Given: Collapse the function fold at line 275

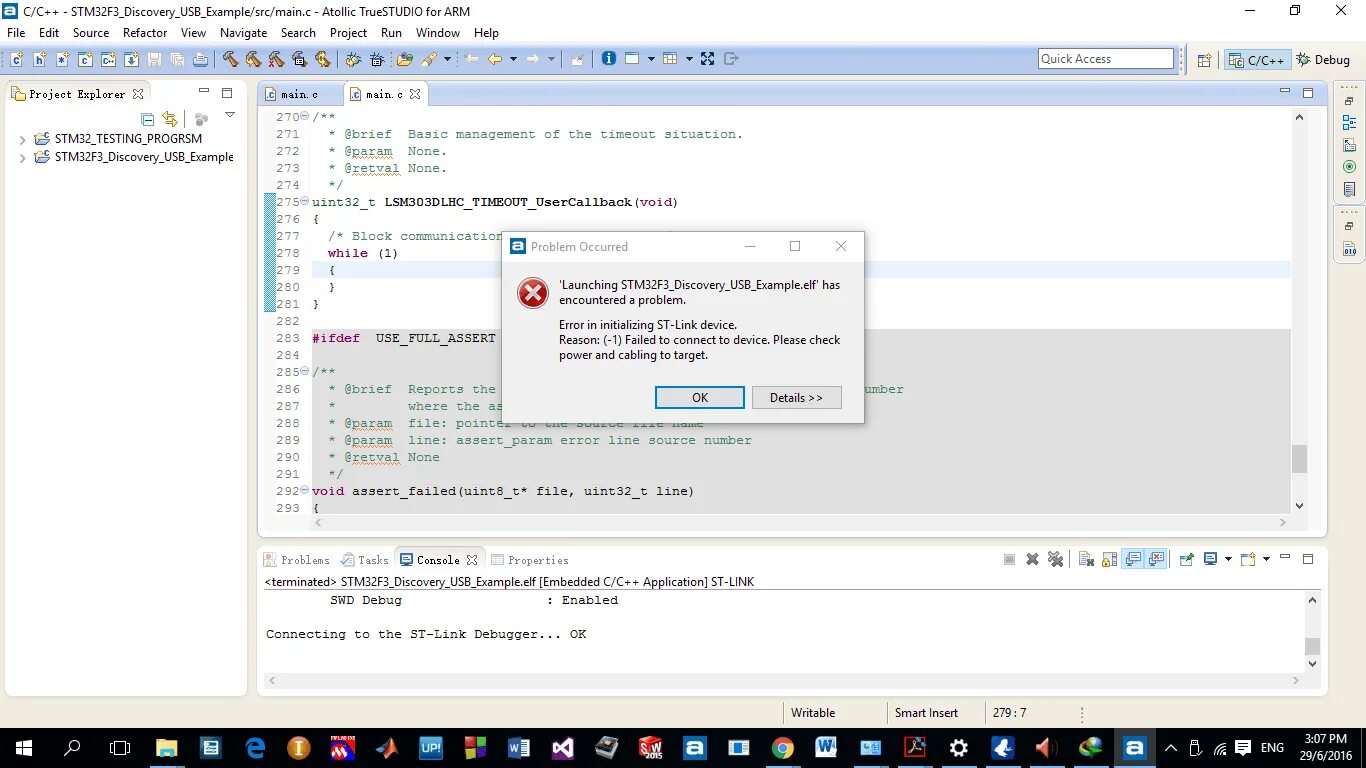Looking at the screenshot, I should [305, 202].
